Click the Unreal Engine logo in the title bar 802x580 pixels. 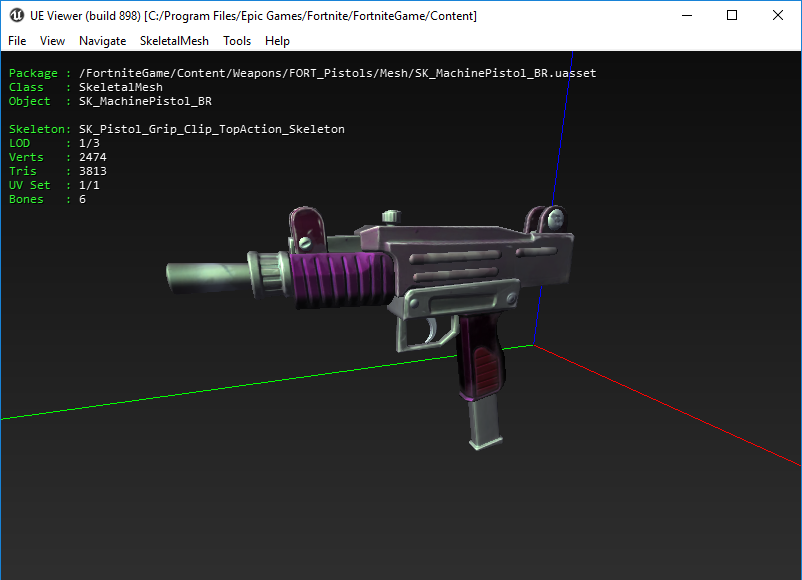pyautogui.click(x=16, y=15)
